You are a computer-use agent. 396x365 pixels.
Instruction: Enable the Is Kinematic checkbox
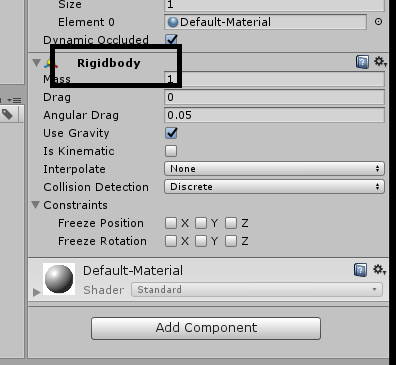tap(171, 151)
